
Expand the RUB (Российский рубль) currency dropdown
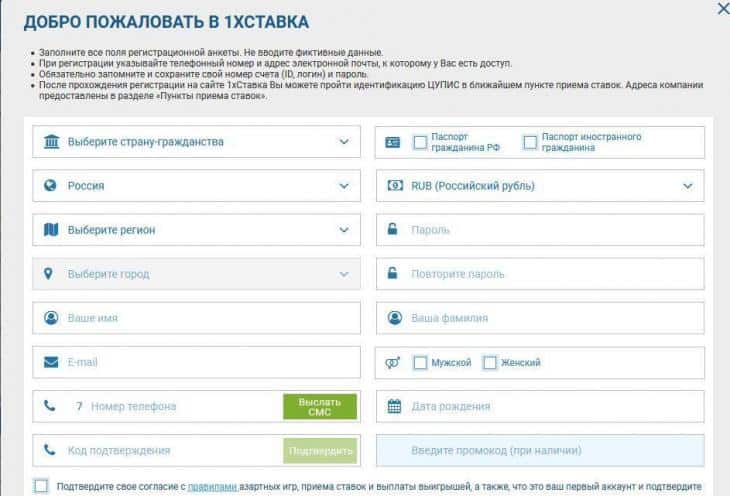[540, 186]
